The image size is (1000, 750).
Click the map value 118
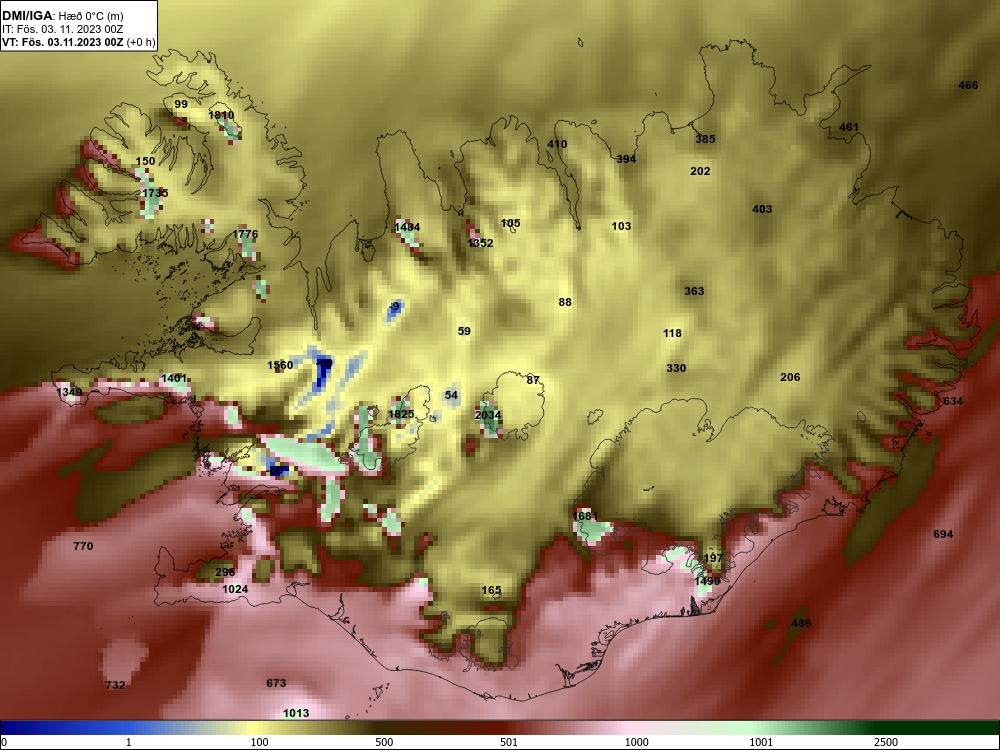tap(672, 334)
